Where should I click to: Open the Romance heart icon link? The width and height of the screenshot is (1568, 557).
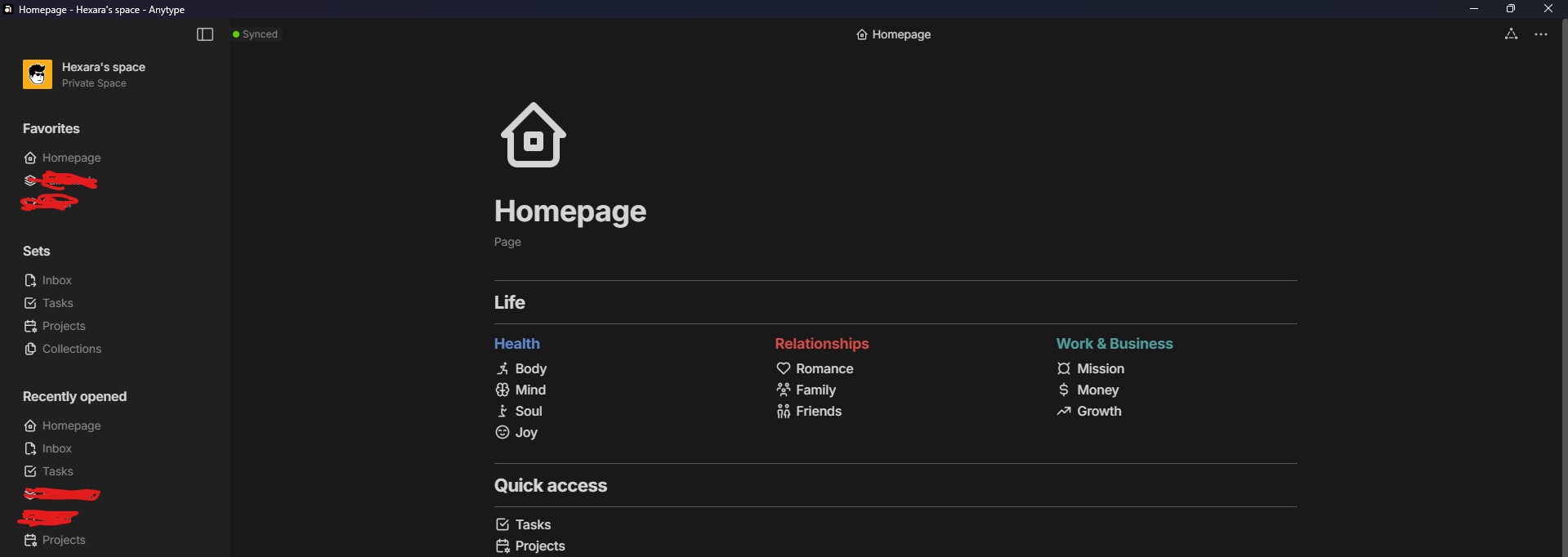point(784,369)
